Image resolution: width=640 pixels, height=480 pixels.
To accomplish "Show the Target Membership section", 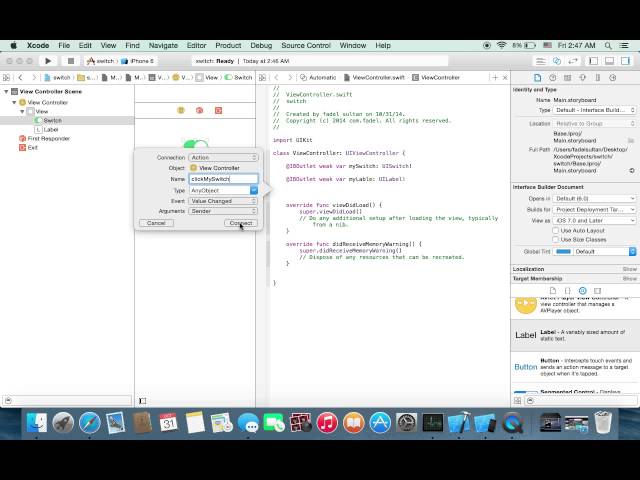I will (x=630, y=279).
